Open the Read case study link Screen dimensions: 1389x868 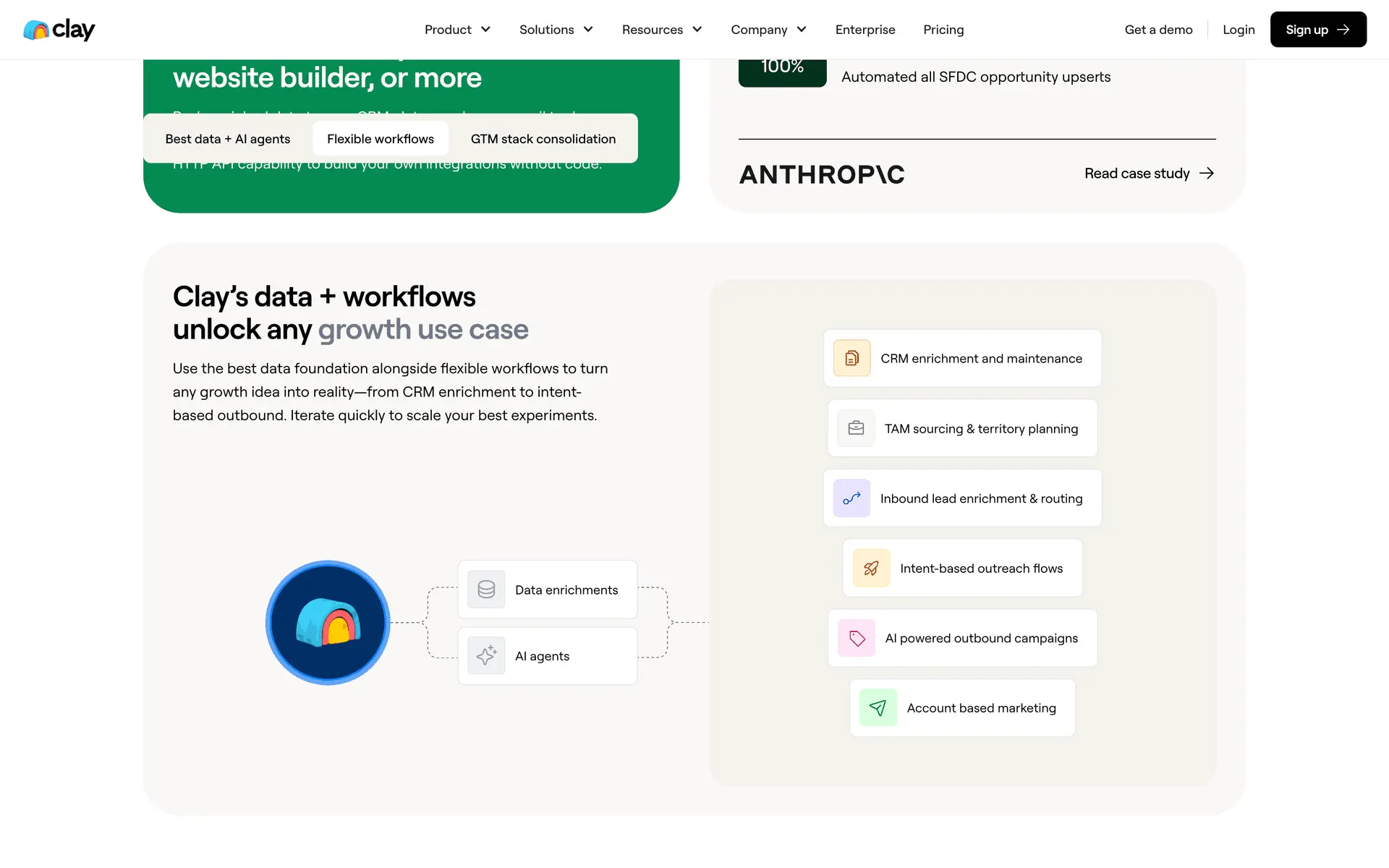1148,174
